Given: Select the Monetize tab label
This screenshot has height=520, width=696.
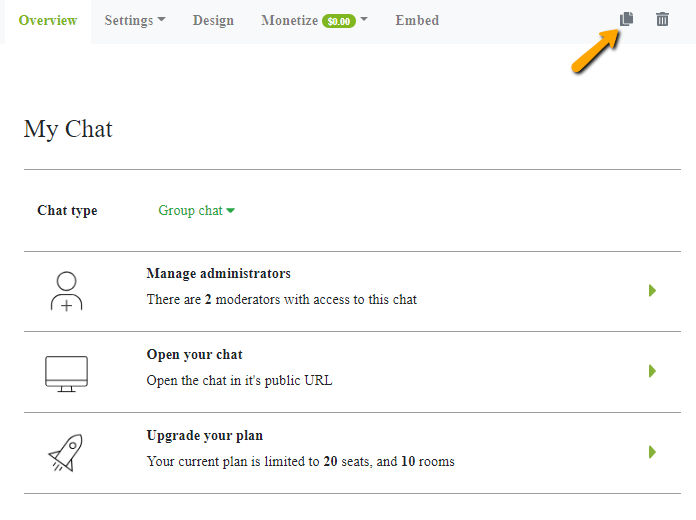Looking at the screenshot, I should click(x=289, y=21).
